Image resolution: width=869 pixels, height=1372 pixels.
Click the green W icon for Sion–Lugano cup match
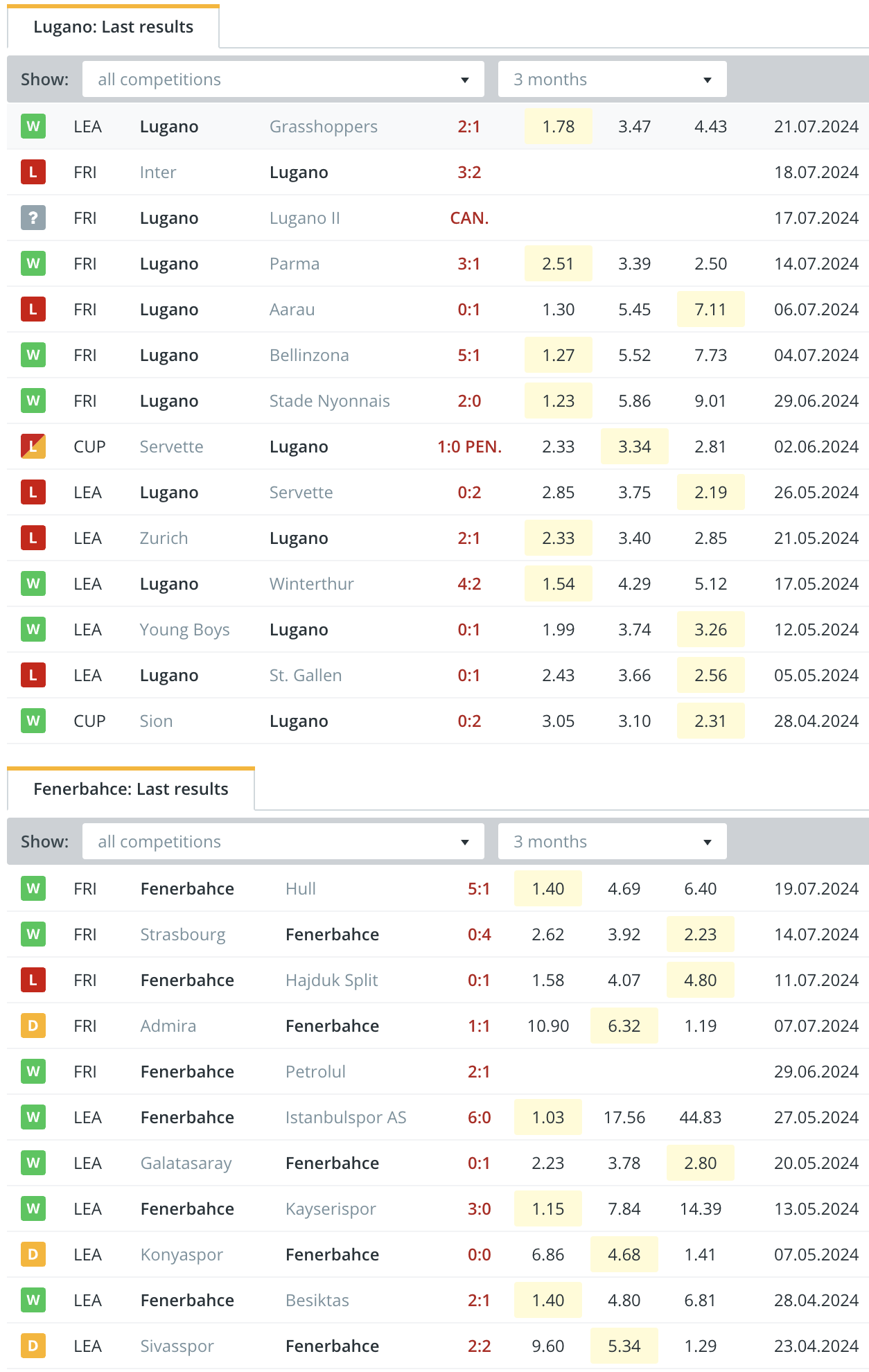(33, 721)
